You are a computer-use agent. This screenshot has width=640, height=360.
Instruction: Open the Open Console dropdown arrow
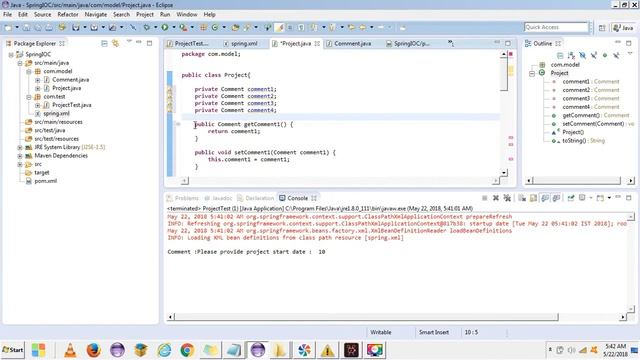609,198
